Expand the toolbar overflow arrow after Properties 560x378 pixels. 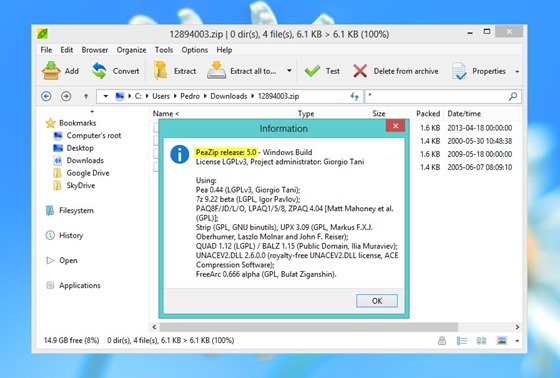tap(517, 71)
